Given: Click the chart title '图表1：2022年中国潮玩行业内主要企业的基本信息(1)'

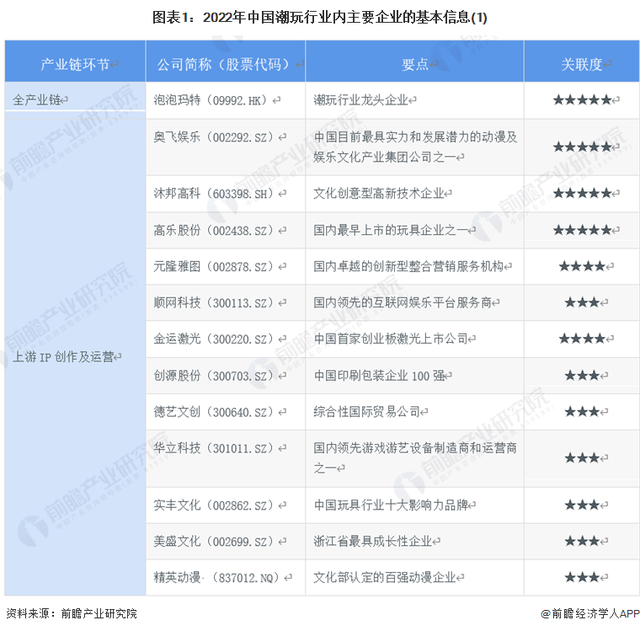Looking at the screenshot, I should click(320, 18).
